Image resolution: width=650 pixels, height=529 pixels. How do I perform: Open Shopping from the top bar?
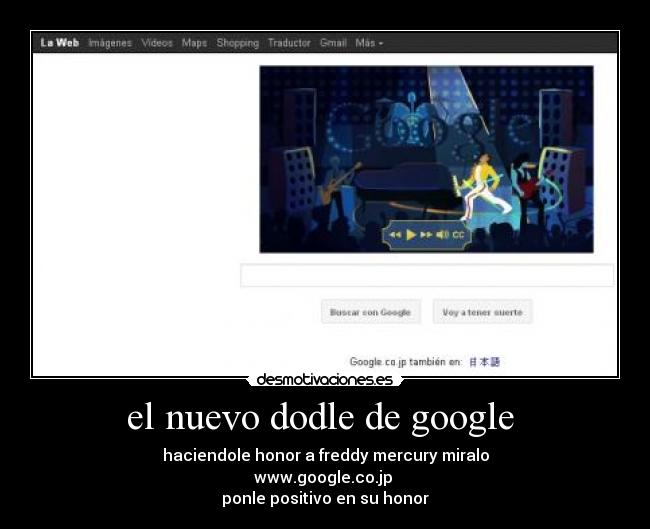(238, 43)
